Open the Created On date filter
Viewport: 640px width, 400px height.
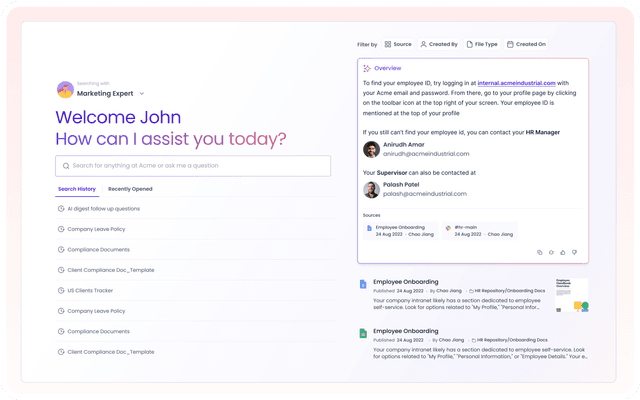coord(526,44)
